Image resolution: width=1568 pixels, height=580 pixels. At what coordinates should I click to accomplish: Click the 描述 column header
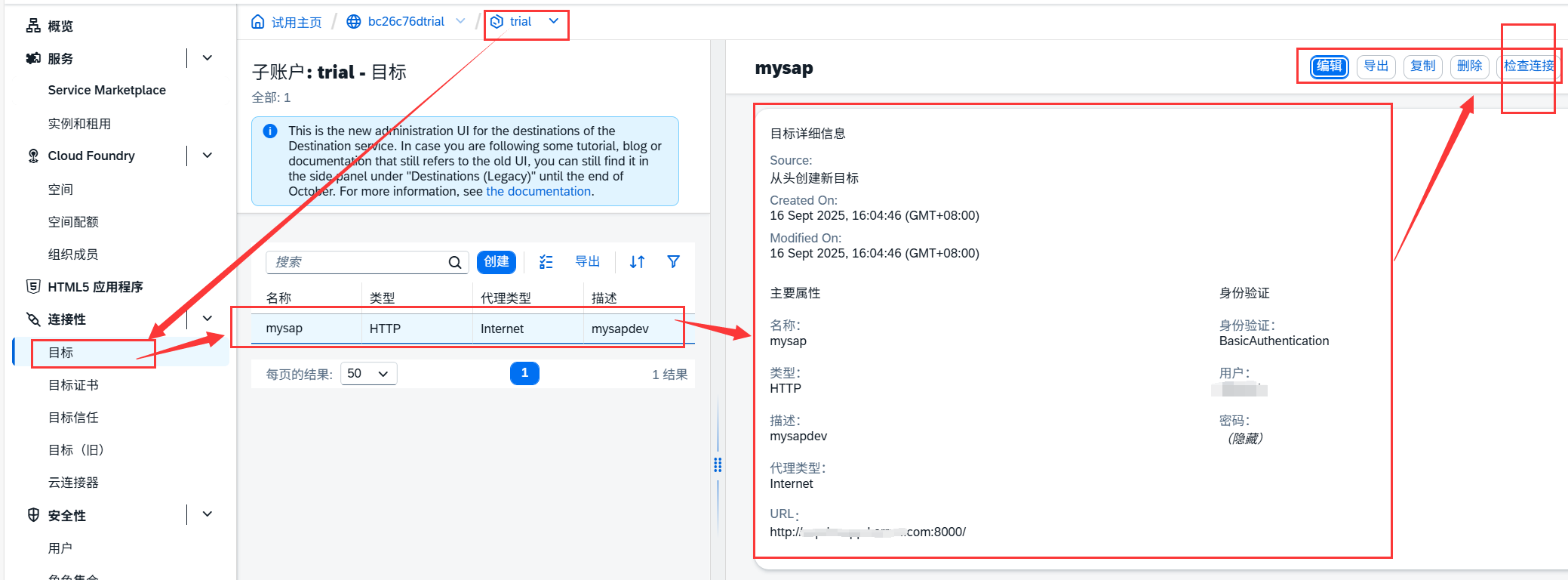click(604, 298)
